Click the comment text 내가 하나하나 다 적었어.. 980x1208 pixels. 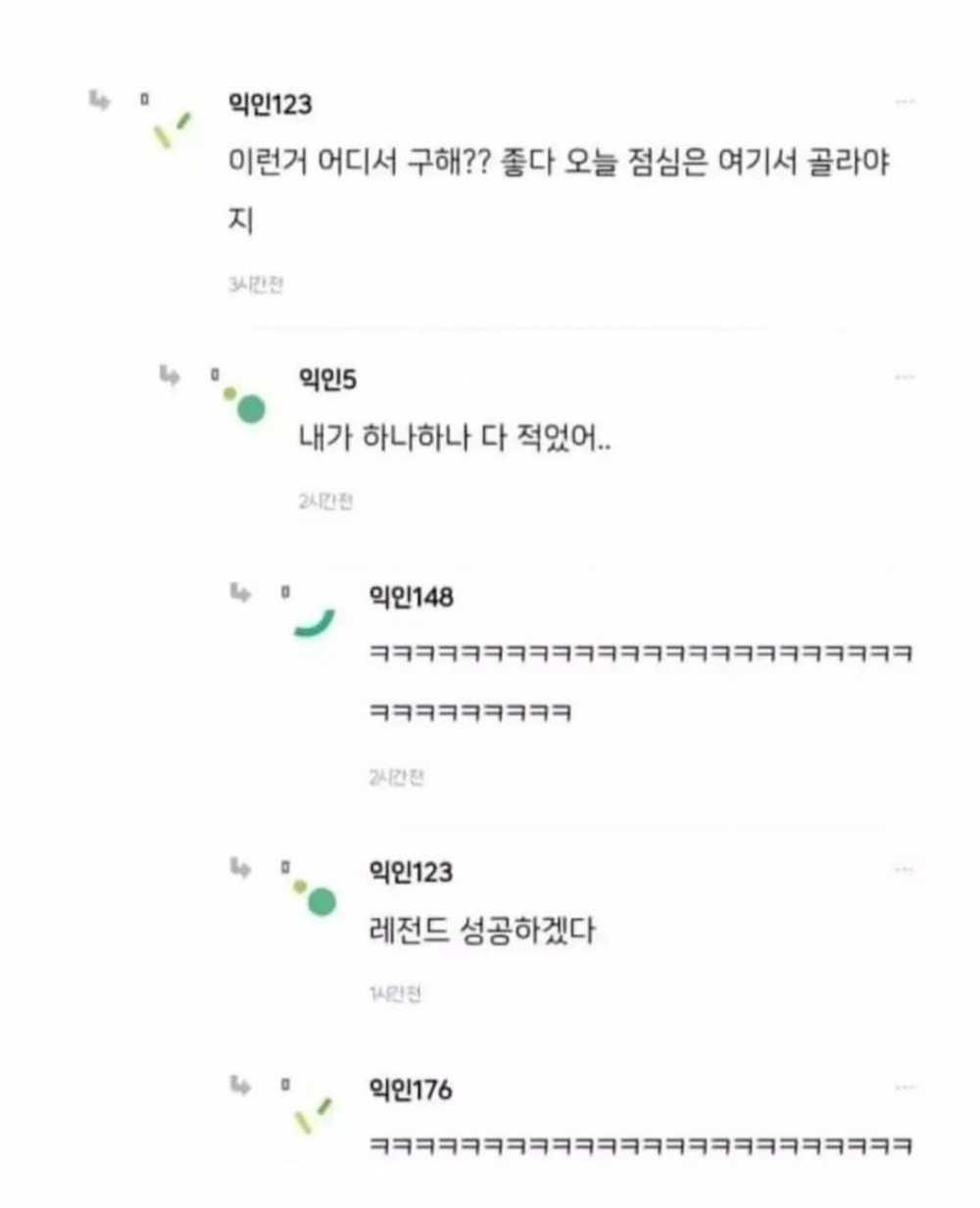(x=455, y=438)
